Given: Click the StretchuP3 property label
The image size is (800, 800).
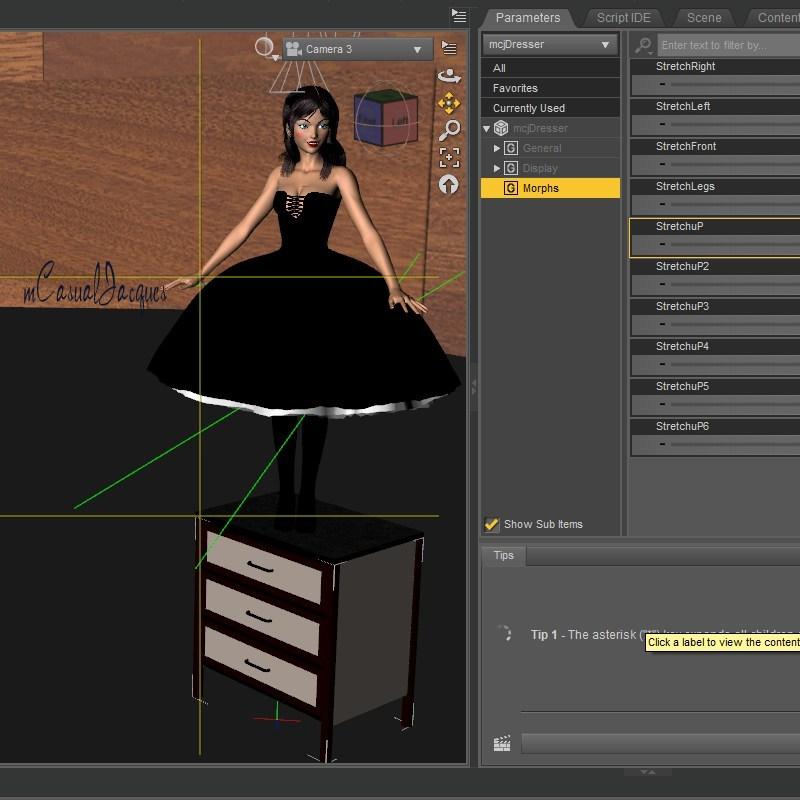Looking at the screenshot, I should click(x=682, y=306).
